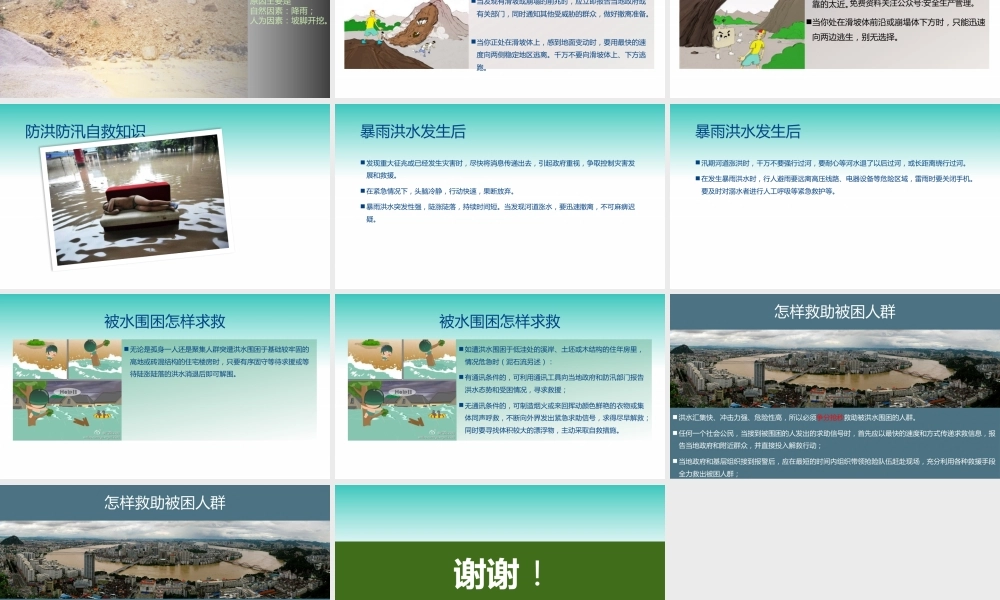Click flood cartoon beside 如遭洪水围困 bullets

402,390
